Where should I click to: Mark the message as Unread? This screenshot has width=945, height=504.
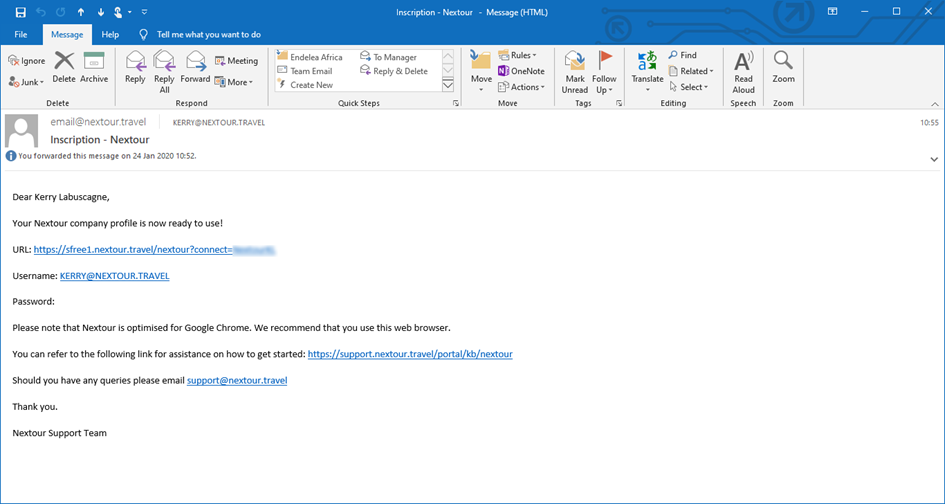(575, 72)
